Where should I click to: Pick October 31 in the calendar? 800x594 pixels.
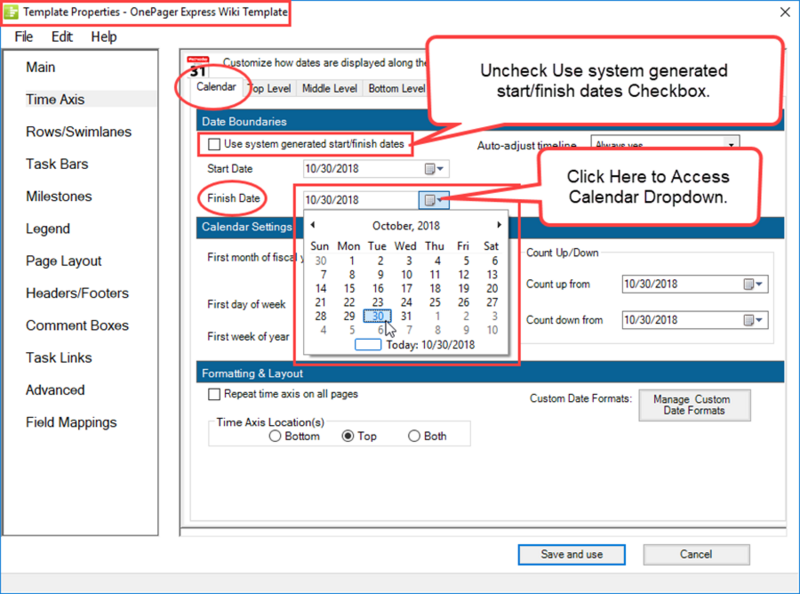coord(406,316)
